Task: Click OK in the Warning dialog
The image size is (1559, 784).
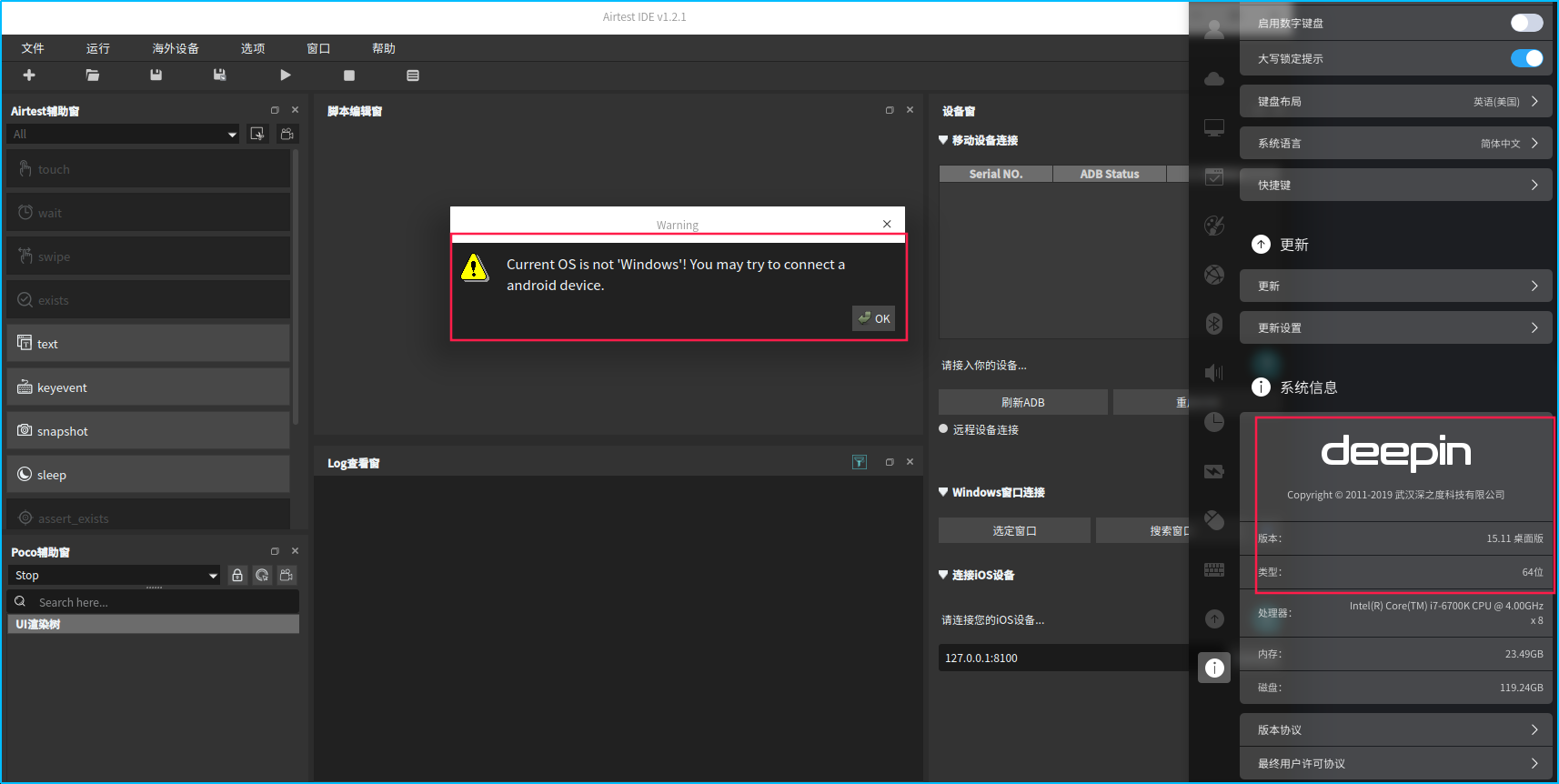Action: coord(874,318)
